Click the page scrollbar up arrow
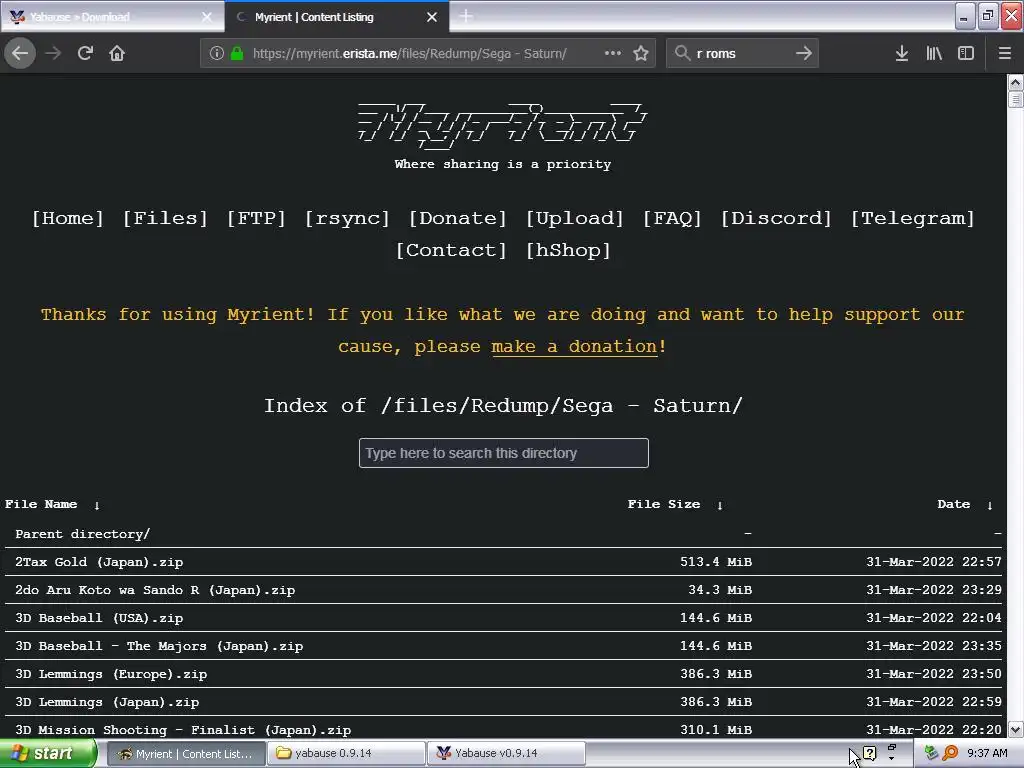 pyautogui.click(x=1015, y=83)
